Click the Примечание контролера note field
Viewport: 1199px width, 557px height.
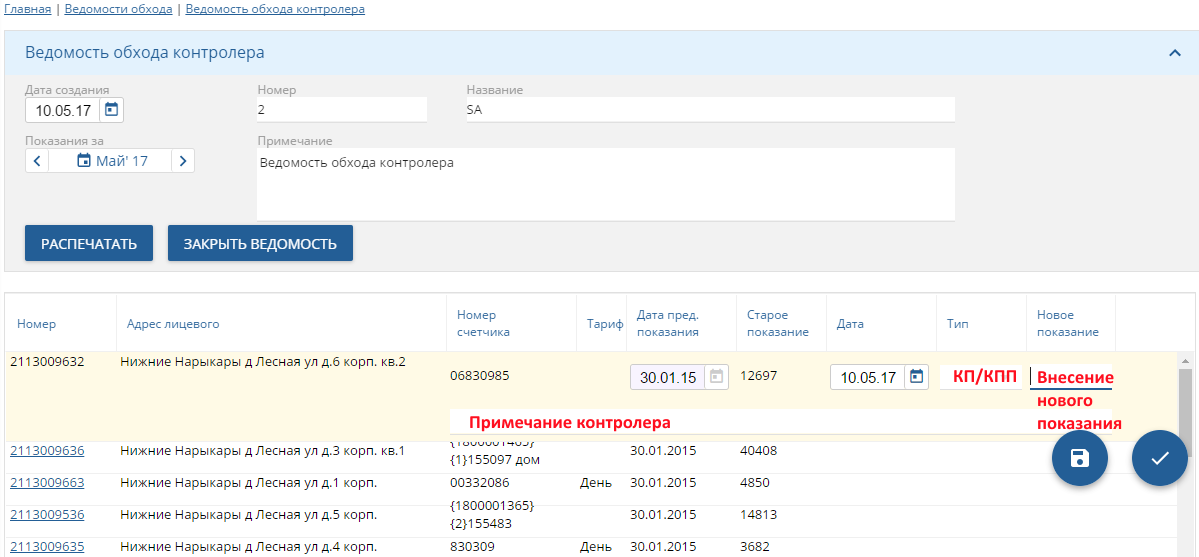(x=780, y=422)
